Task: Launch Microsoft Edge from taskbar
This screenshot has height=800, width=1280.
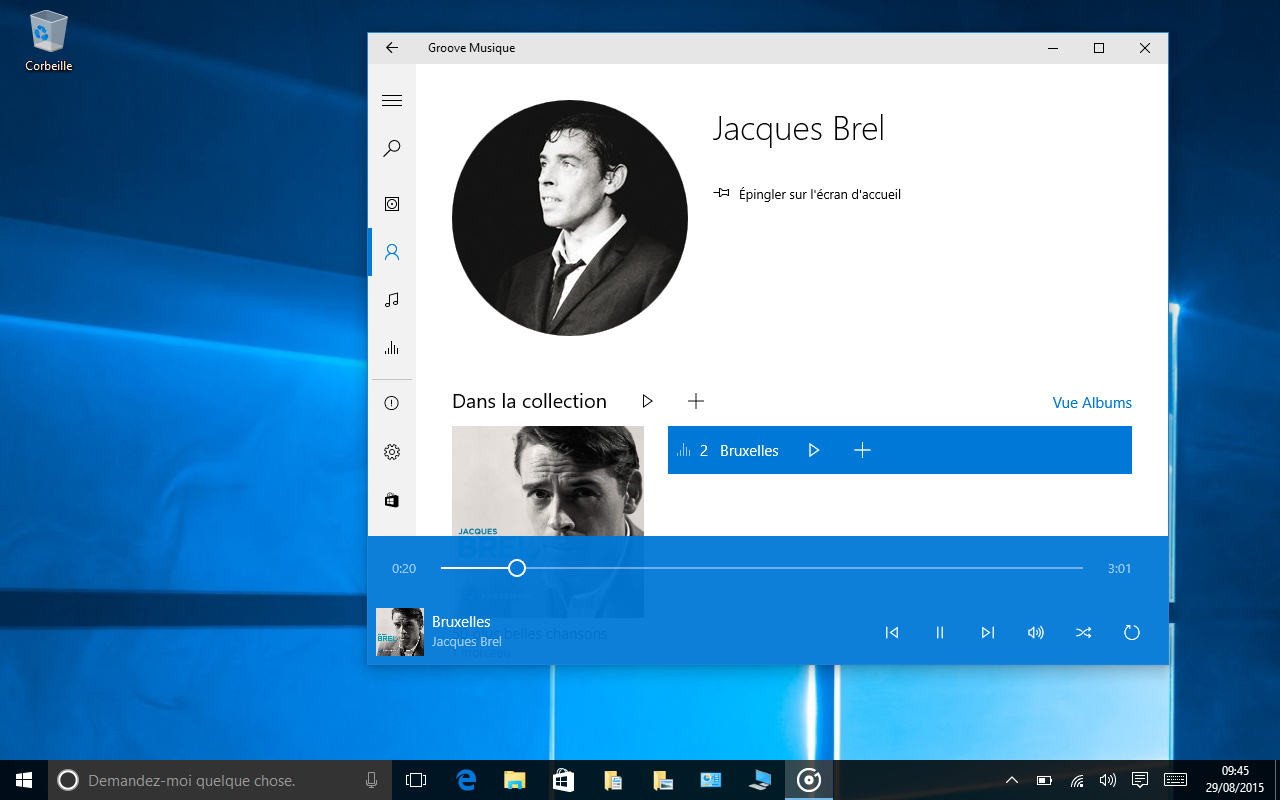Action: pos(466,780)
